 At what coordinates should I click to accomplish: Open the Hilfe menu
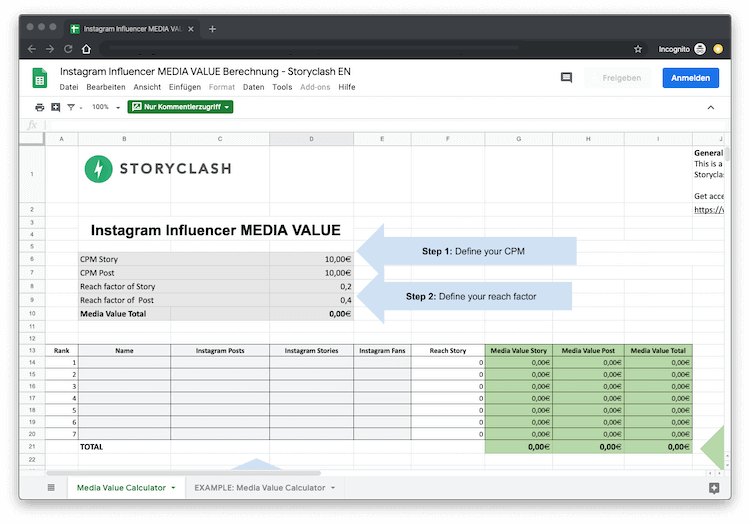347,87
